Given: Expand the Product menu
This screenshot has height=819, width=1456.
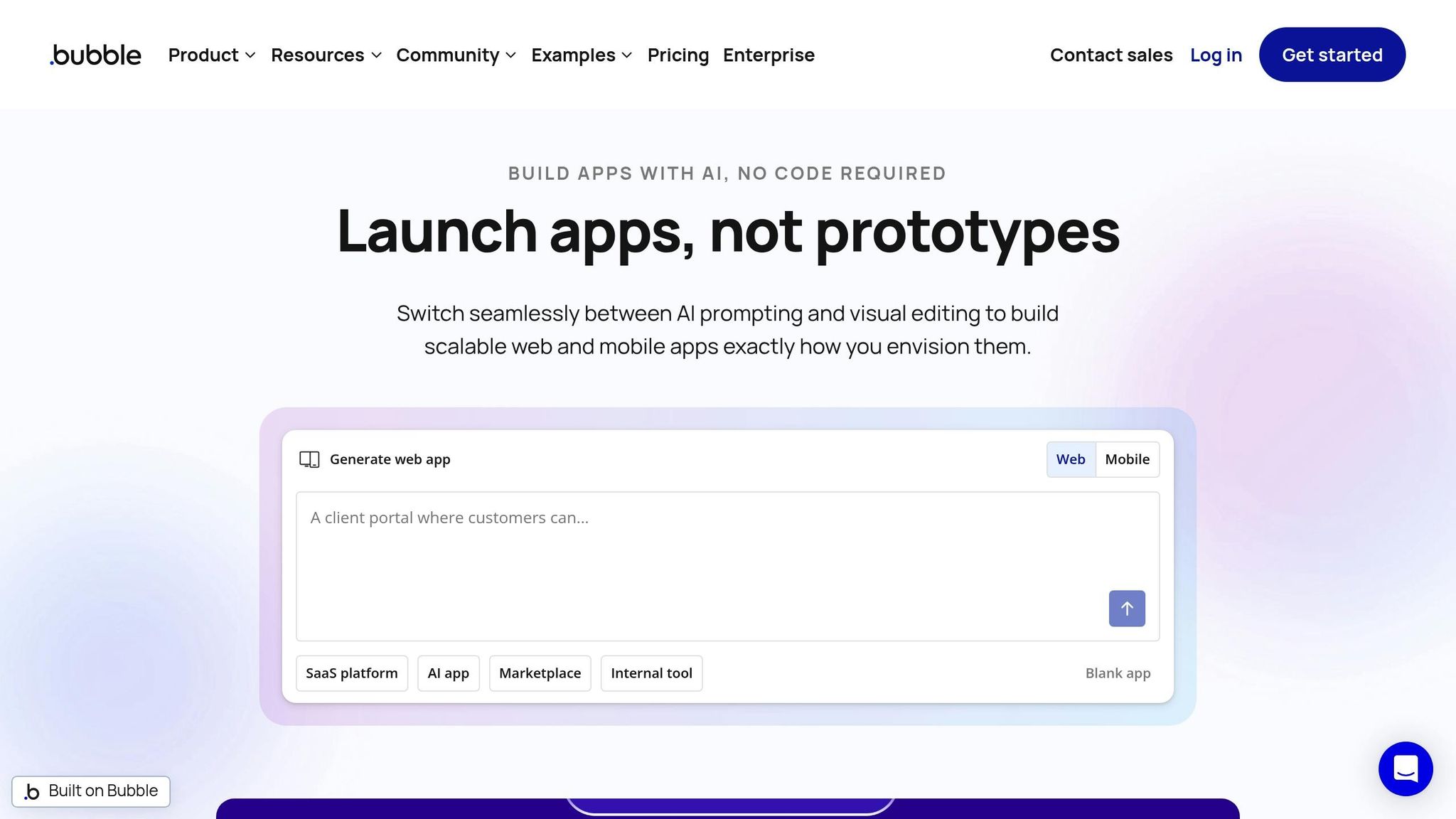Looking at the screenshot, I should tap(211, 55).
